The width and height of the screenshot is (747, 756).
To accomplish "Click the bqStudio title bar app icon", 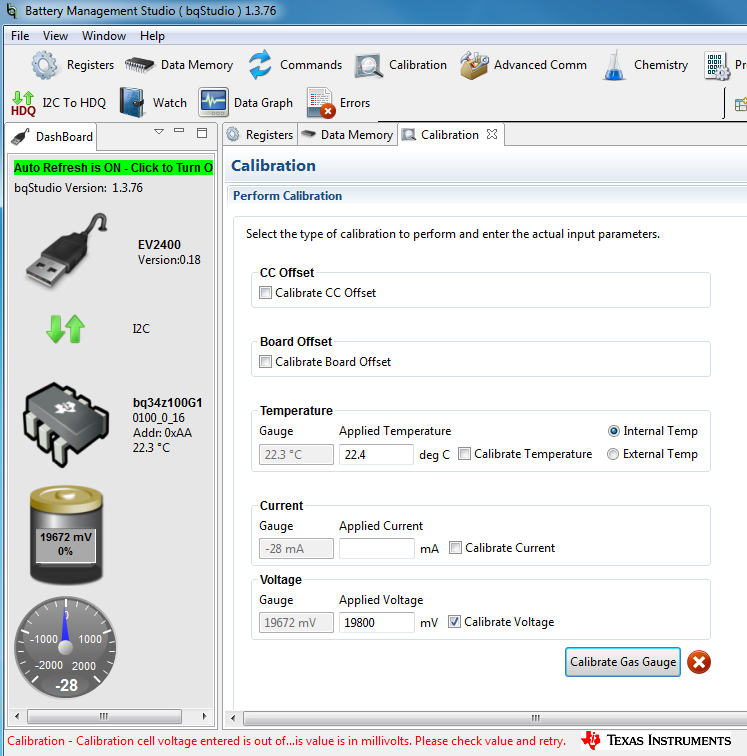I will click(12, 11).
